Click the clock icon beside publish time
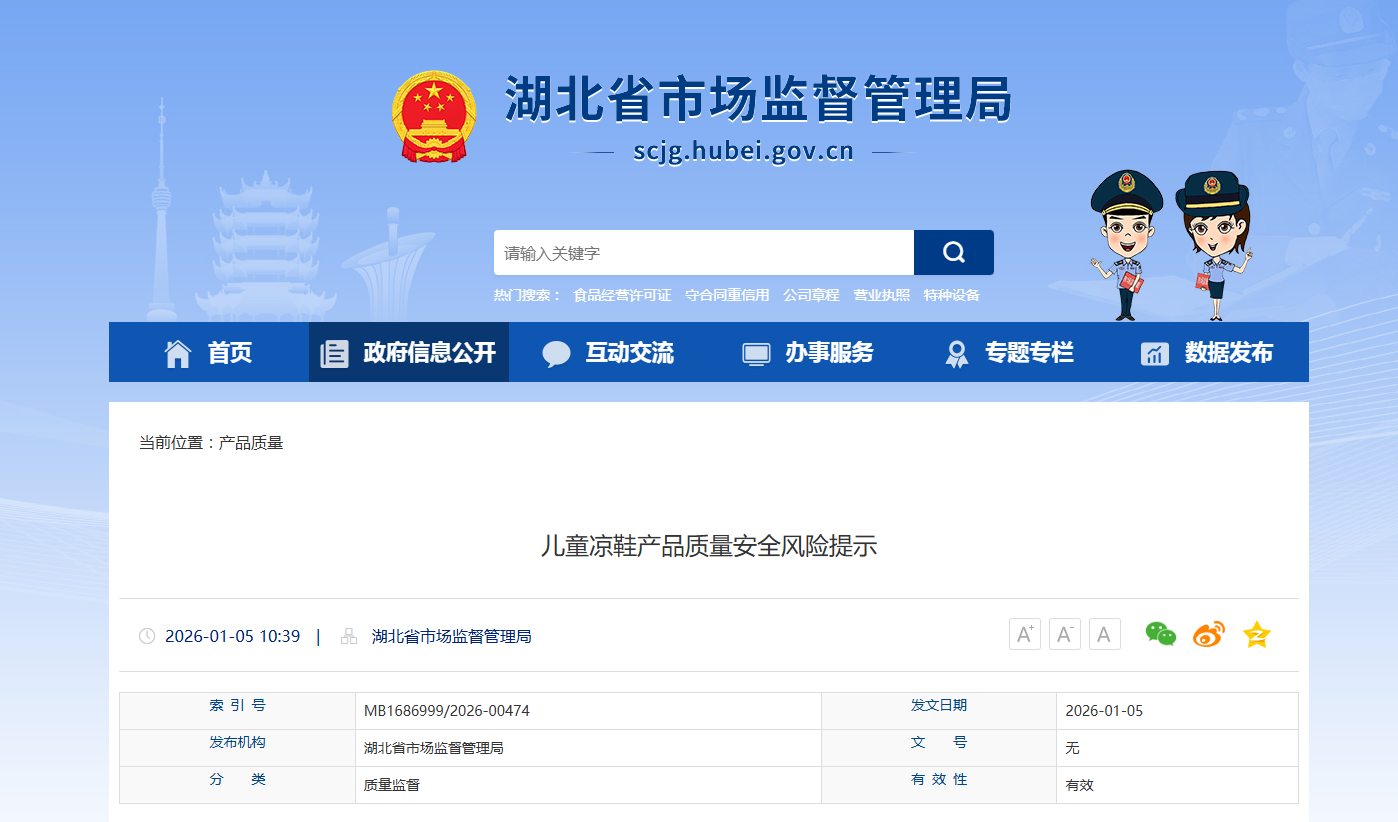1398x822 pixels. tap(147, 636)
